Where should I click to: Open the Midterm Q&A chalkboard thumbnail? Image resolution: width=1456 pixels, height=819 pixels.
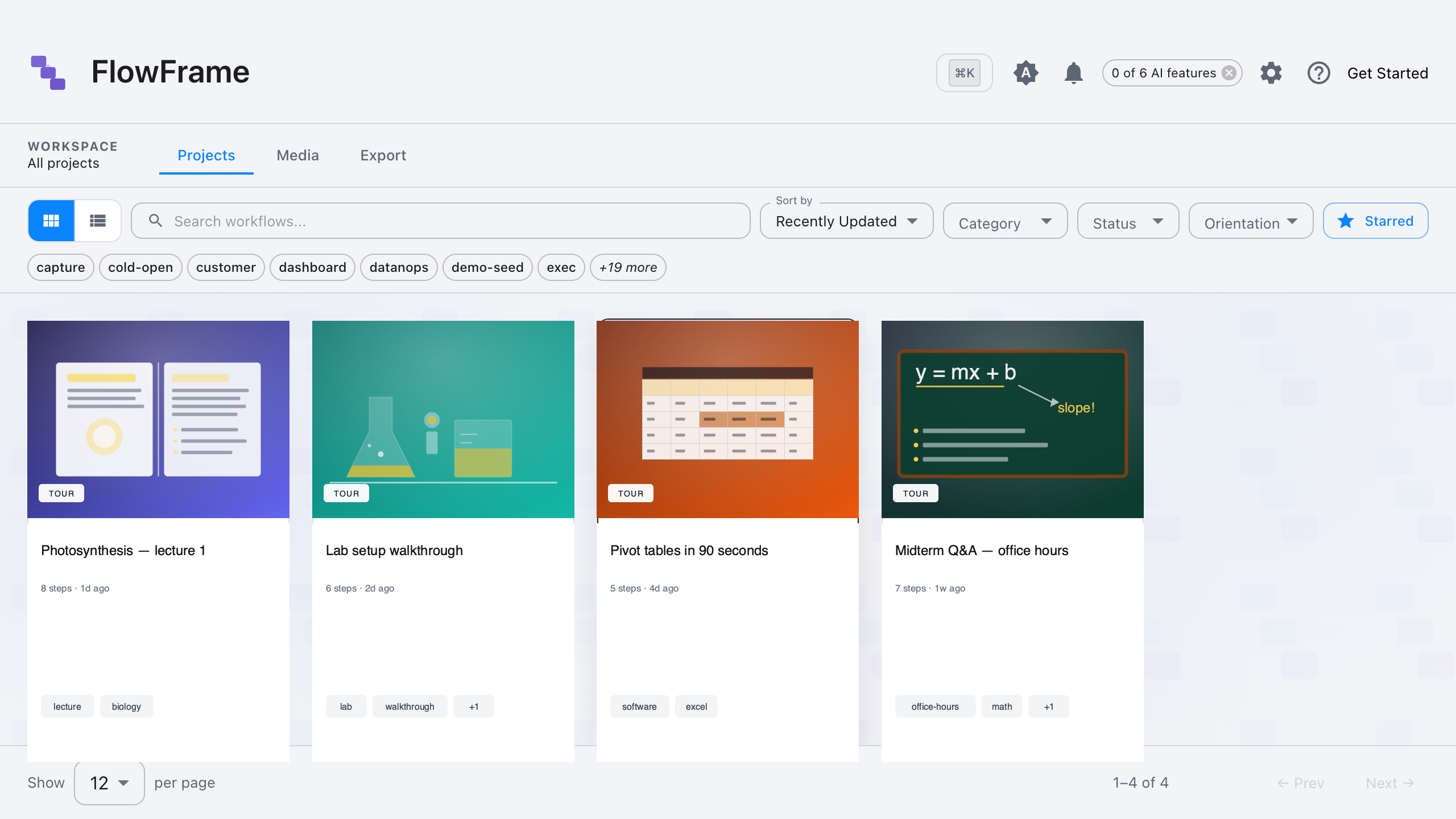[x=1012, y=419]
